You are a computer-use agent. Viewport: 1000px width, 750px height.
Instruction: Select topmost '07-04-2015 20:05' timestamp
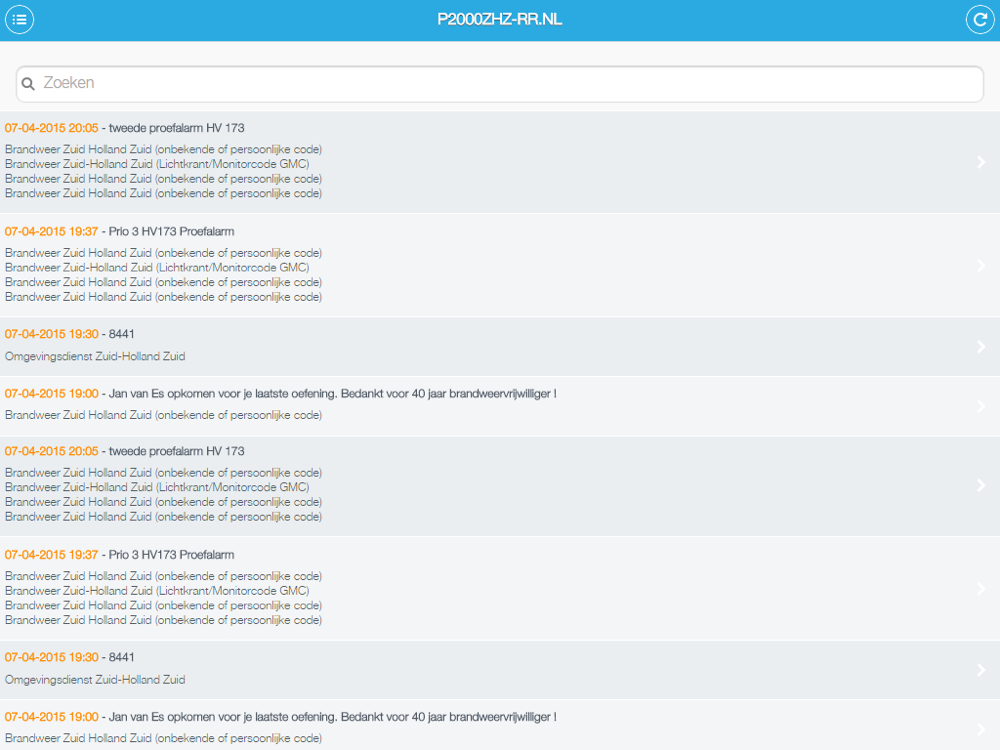coord(52,128)
